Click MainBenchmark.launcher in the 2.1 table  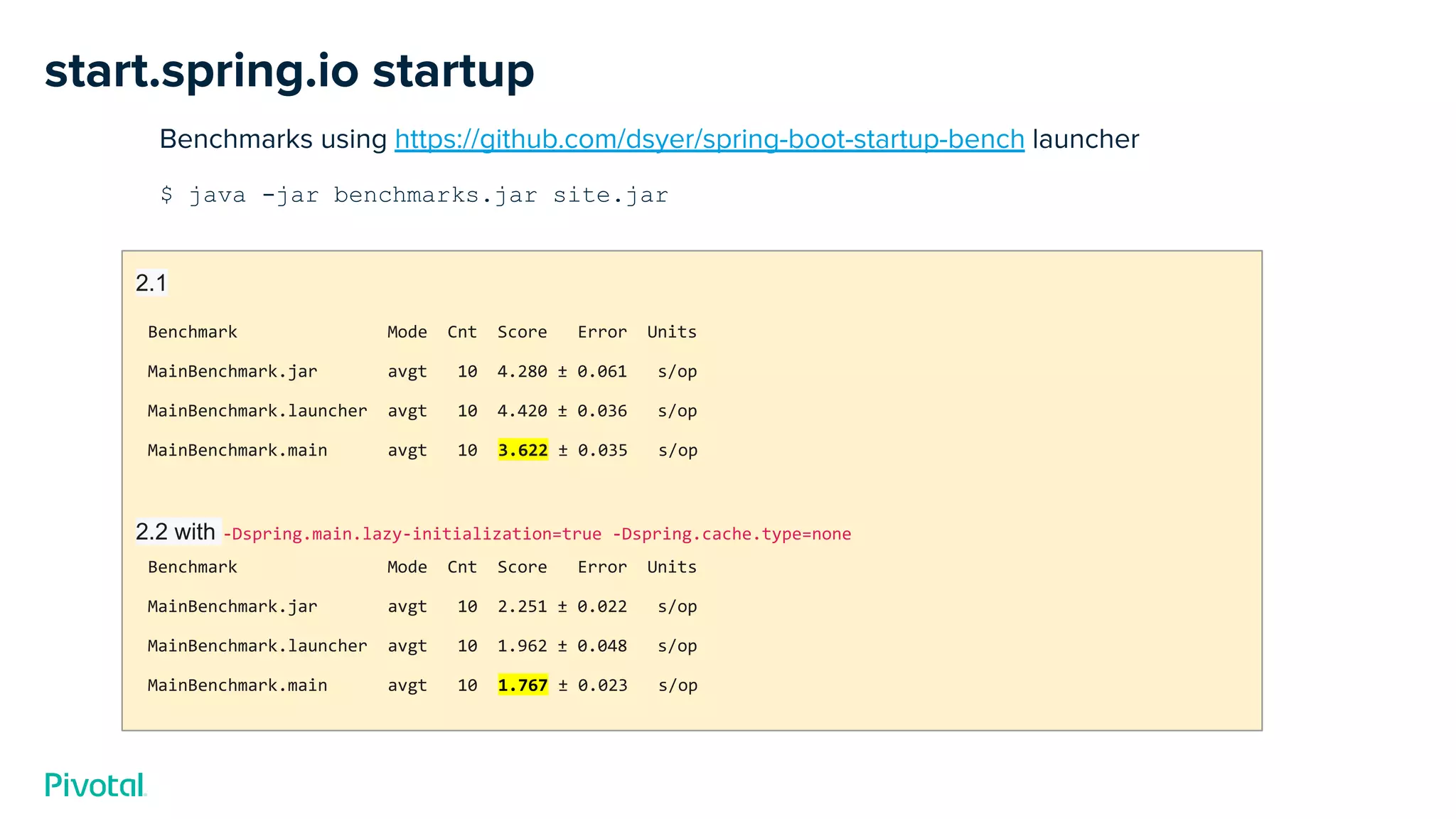tap(257, 411)
